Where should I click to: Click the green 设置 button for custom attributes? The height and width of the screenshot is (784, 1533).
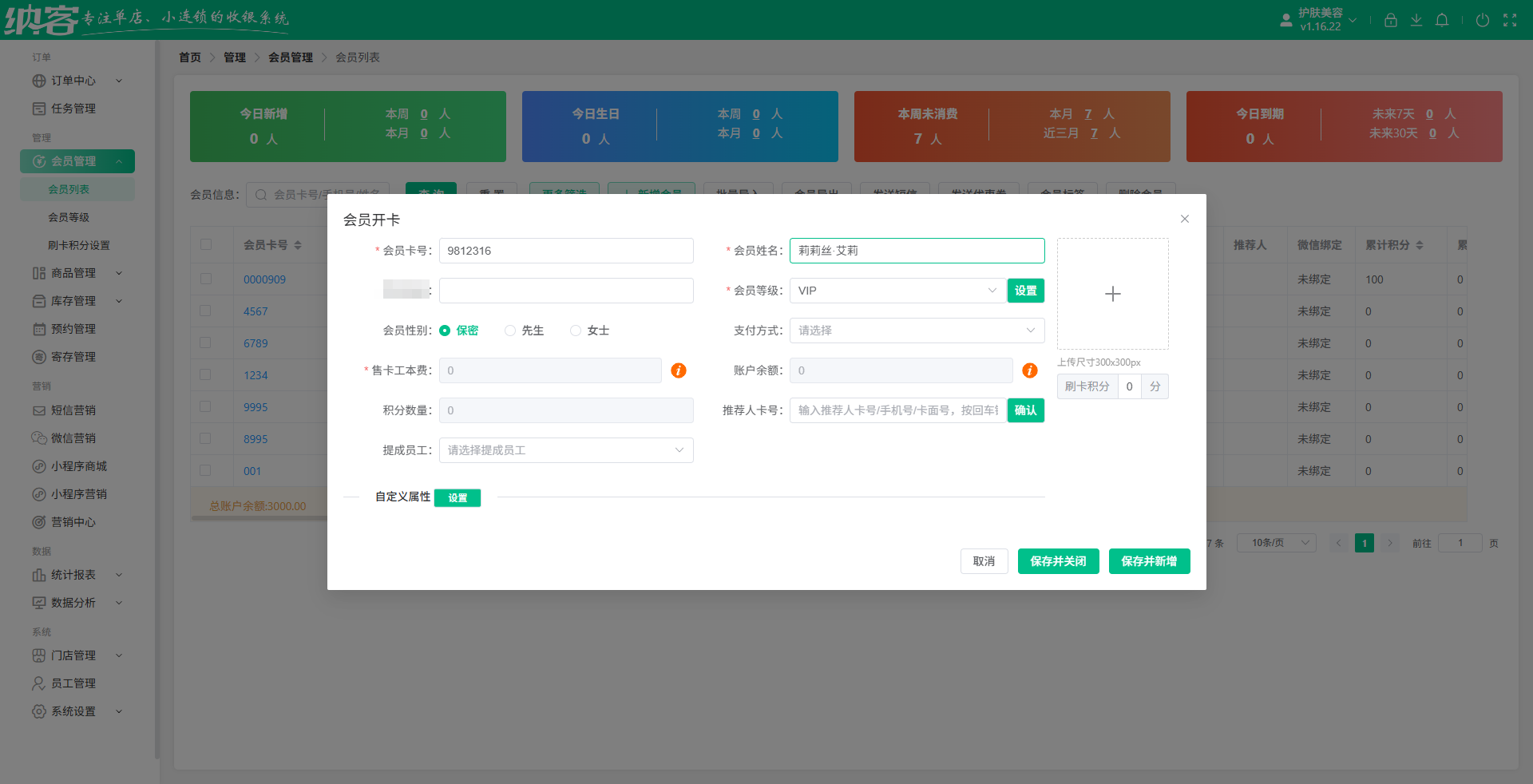point(457,497)
